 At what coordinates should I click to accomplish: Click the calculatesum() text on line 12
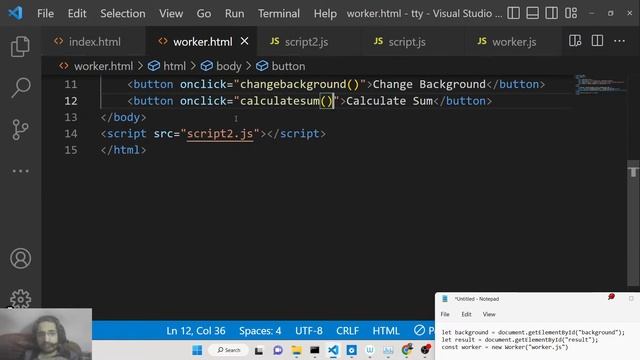click(x=287, y=101)
